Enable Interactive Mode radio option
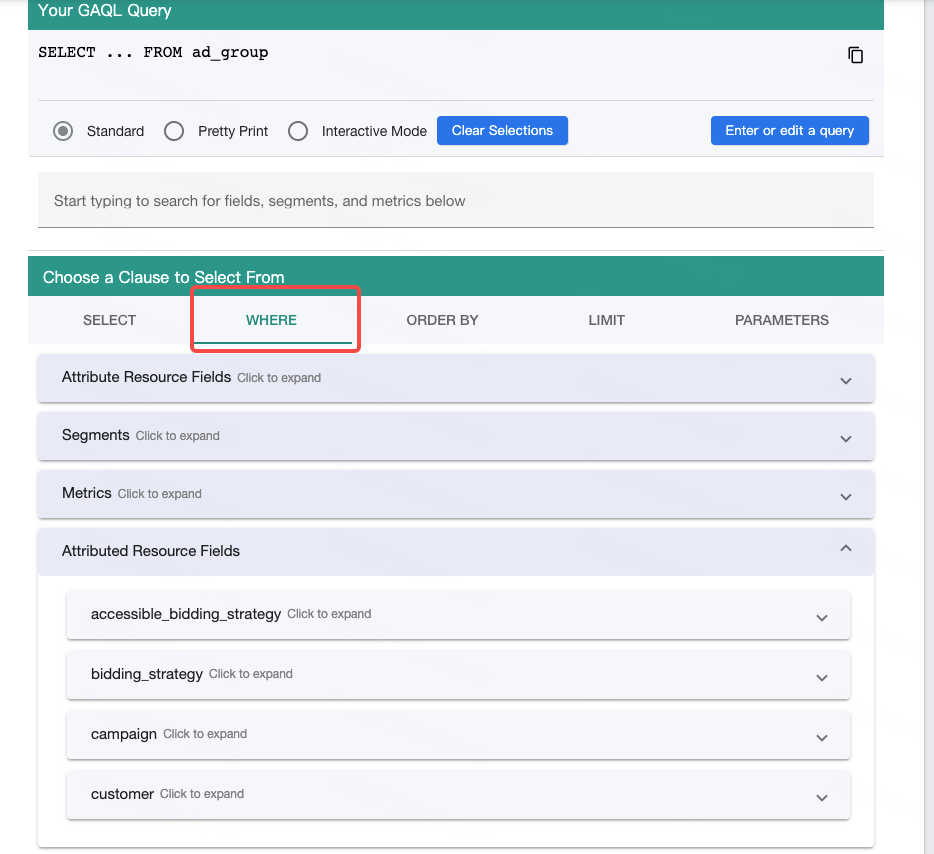The image size is (934, 854). point(298,131)
